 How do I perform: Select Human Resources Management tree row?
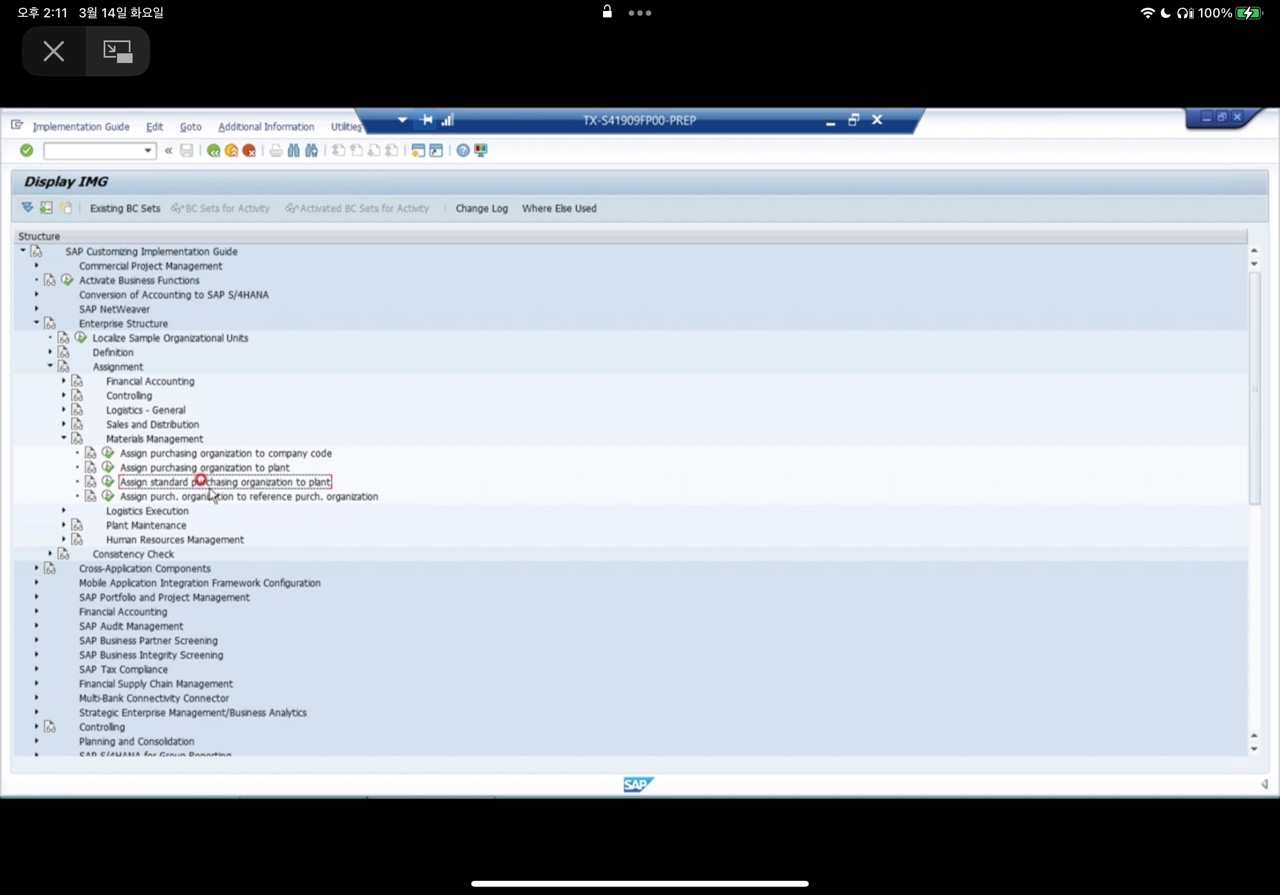(x=175, y=540)
